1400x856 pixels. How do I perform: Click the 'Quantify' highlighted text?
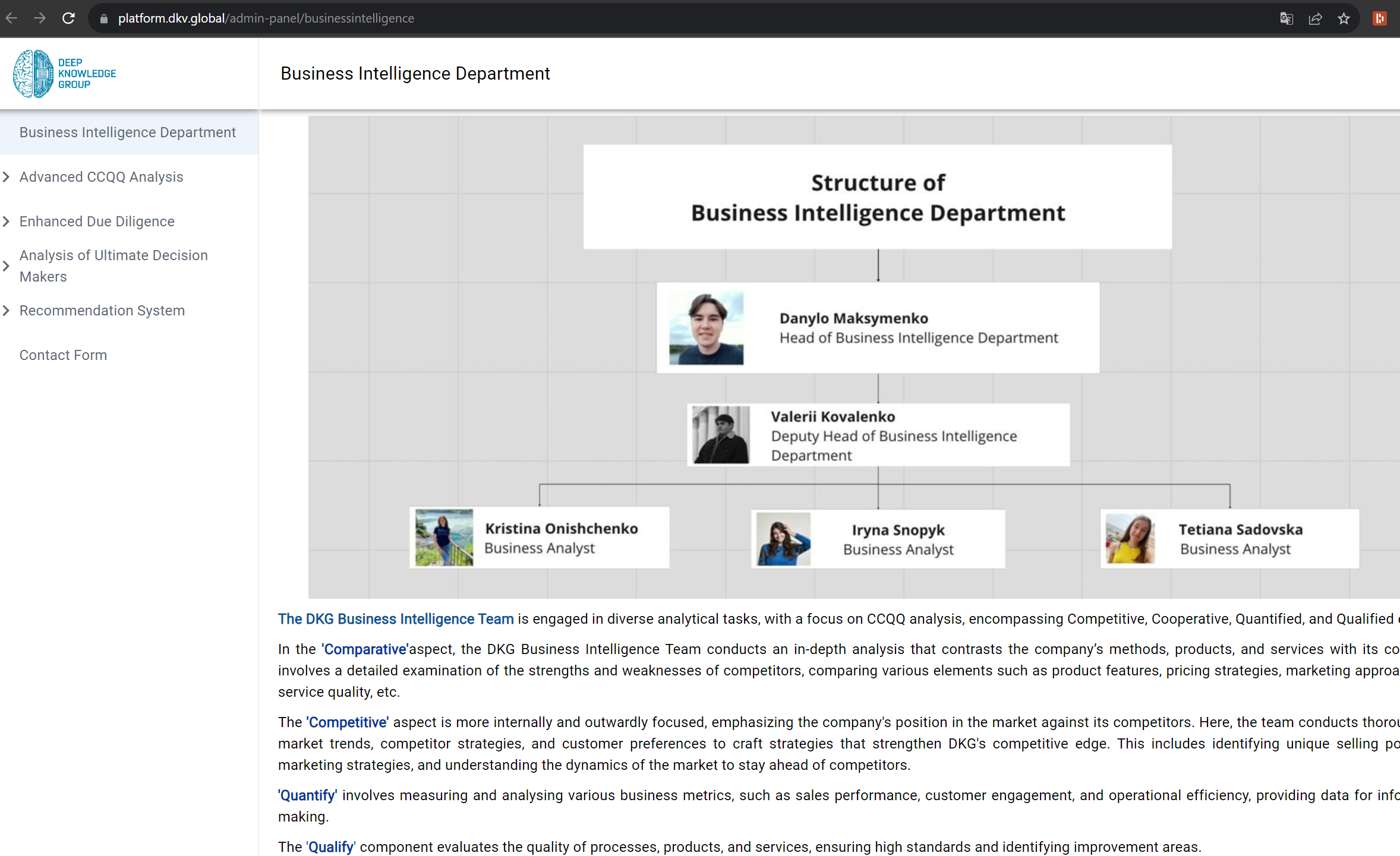tap(307, 795)
